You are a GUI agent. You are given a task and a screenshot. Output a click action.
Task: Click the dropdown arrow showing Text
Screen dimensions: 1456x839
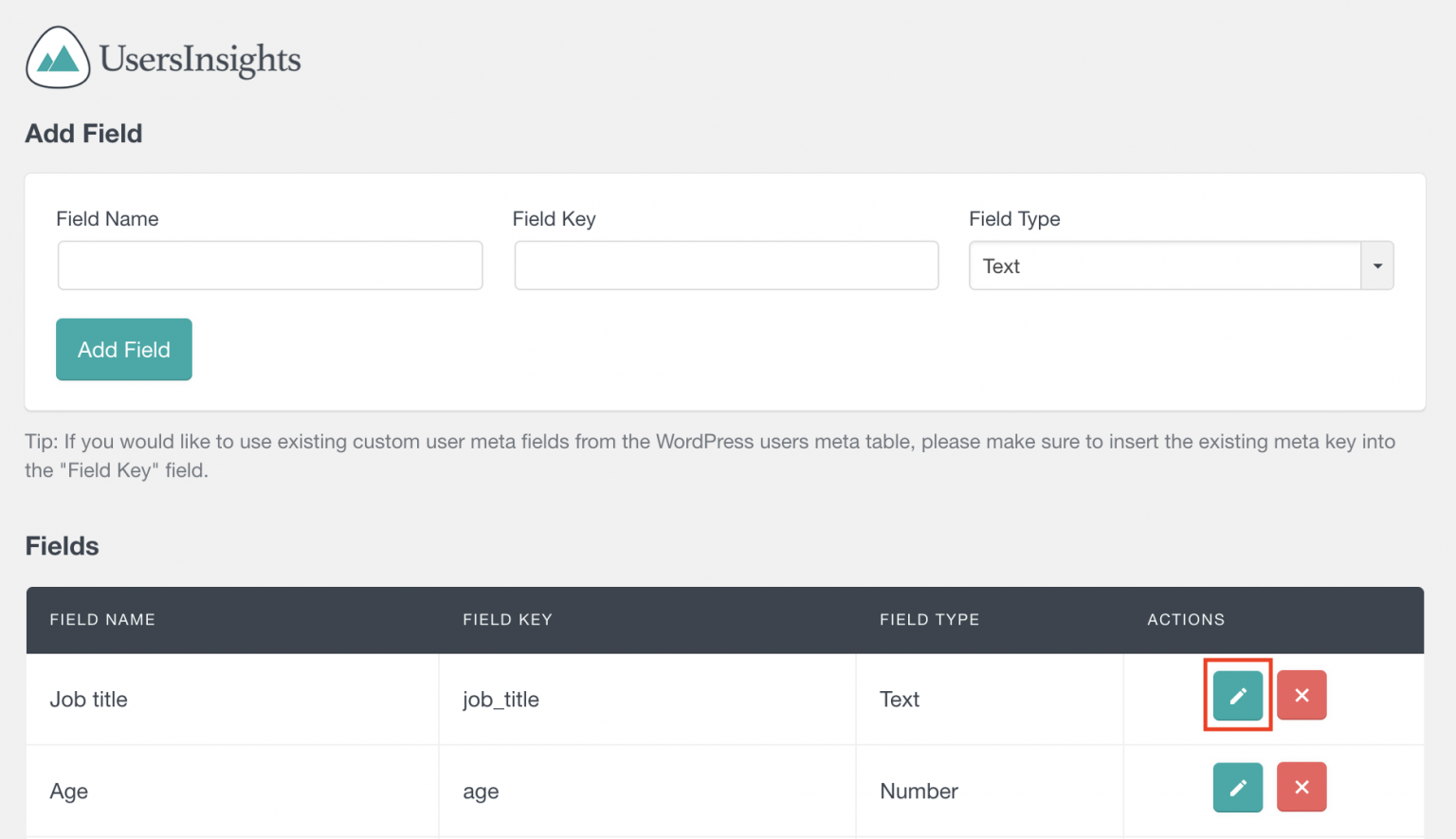pyautogui.click(x=1376, y=265)
